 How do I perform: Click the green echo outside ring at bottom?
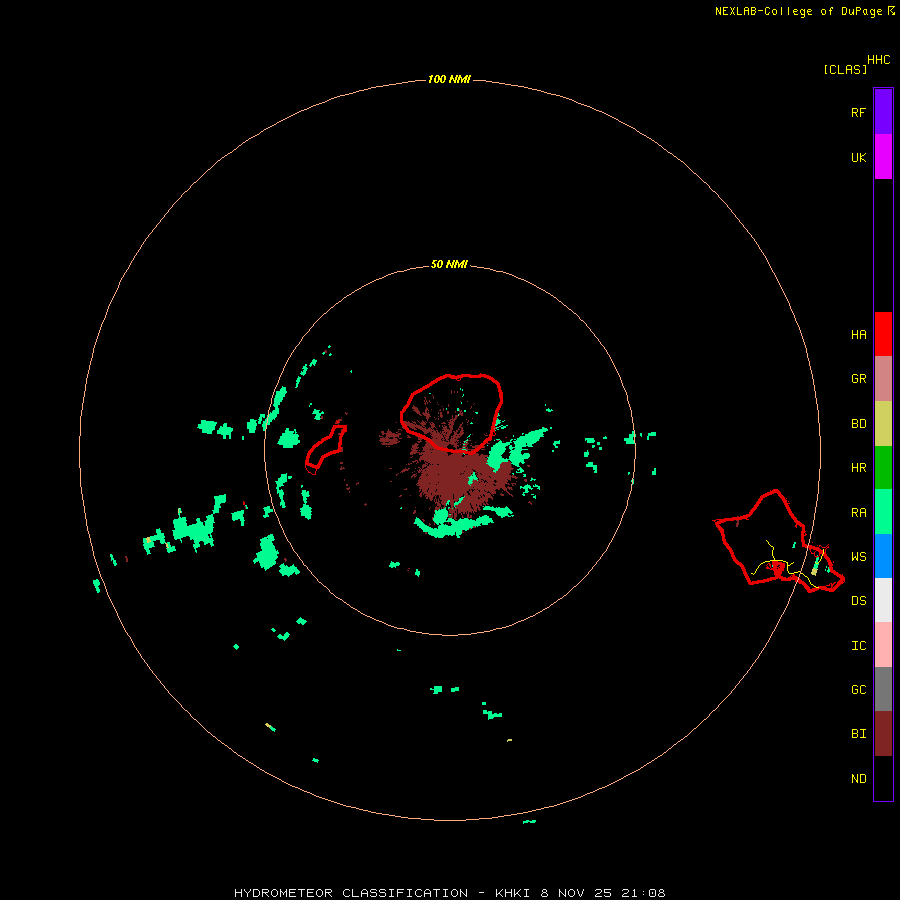[x=529, y=821]
